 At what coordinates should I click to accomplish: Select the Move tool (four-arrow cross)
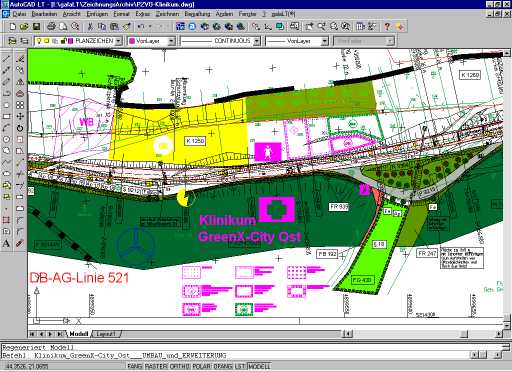(x=20, y=116)
